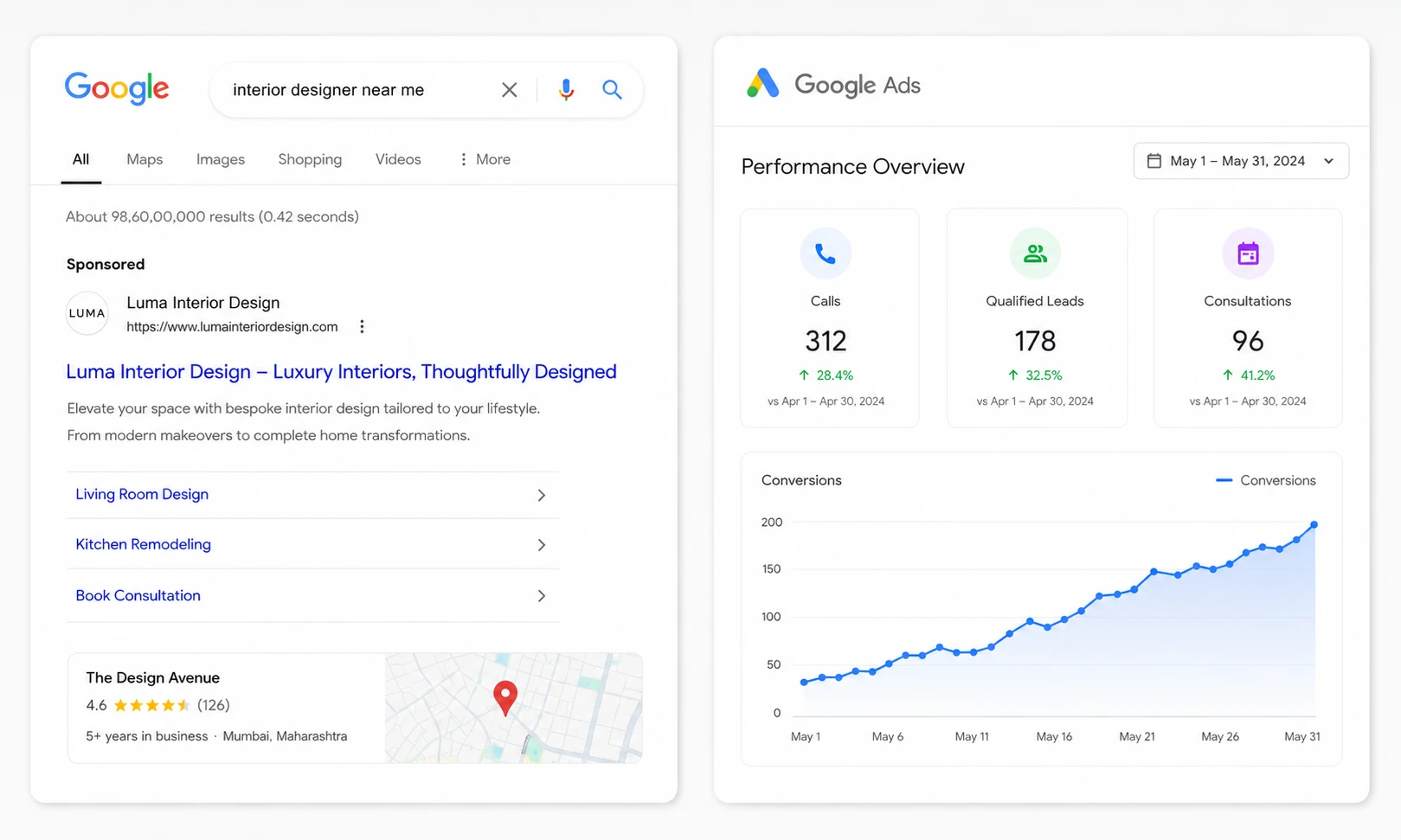This screenshot has width=1401, height=840.
Task: Open the Luma Interior Design headline link
Action: point(342,372)
